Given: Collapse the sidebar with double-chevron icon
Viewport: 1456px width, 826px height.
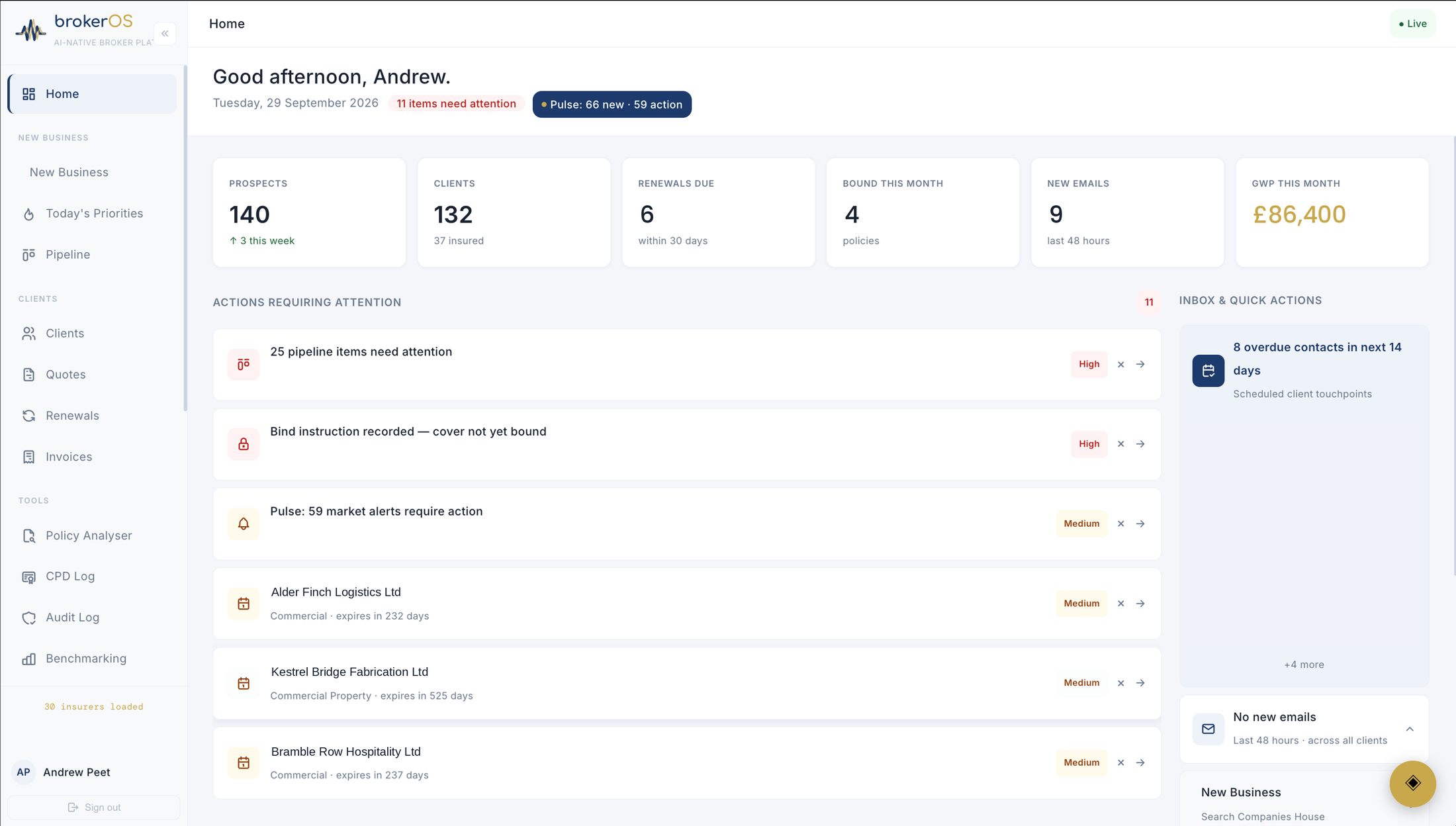Looking at the screenshot, I should [x=165, y=33].
